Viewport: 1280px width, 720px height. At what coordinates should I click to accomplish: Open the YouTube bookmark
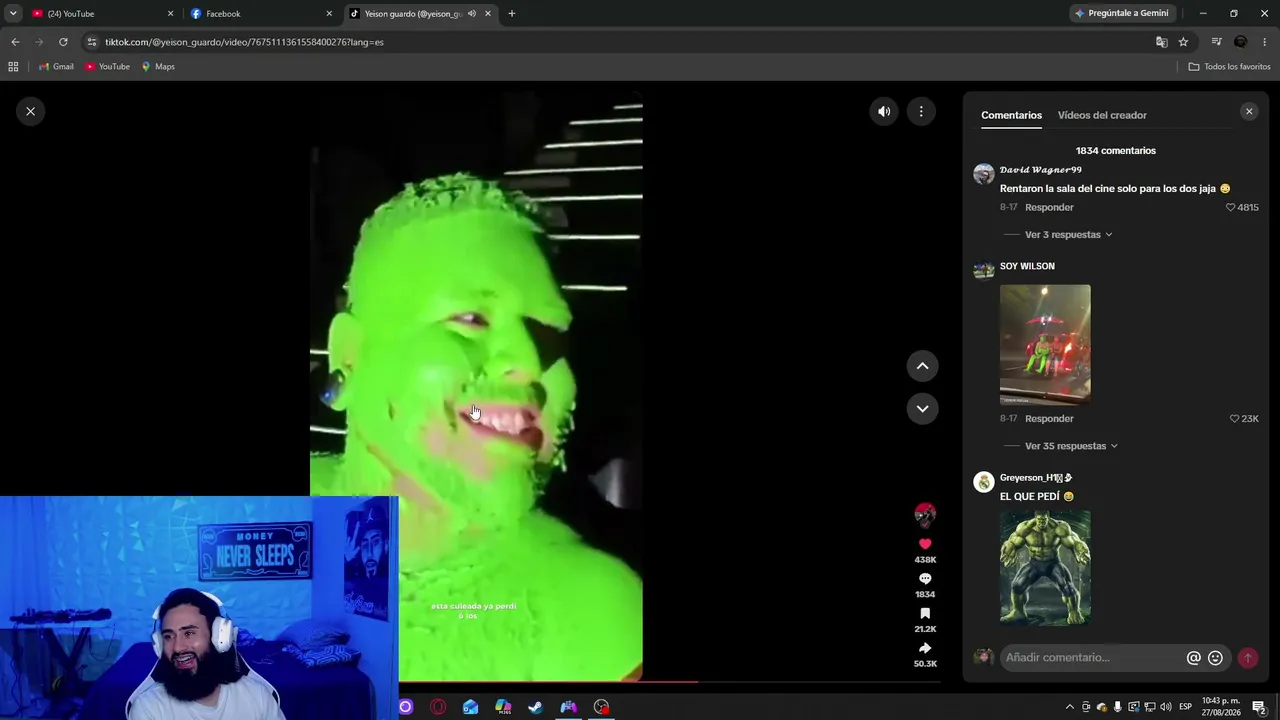(107, 67)
